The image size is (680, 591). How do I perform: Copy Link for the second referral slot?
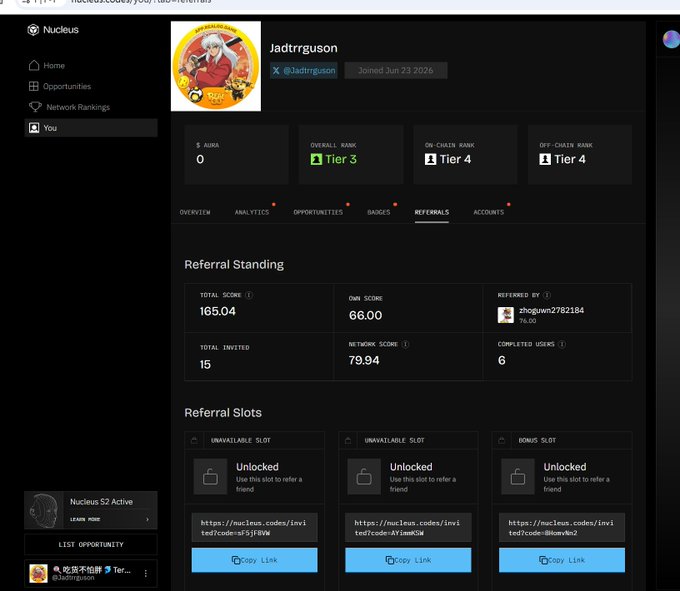click(x=408, y=560)
